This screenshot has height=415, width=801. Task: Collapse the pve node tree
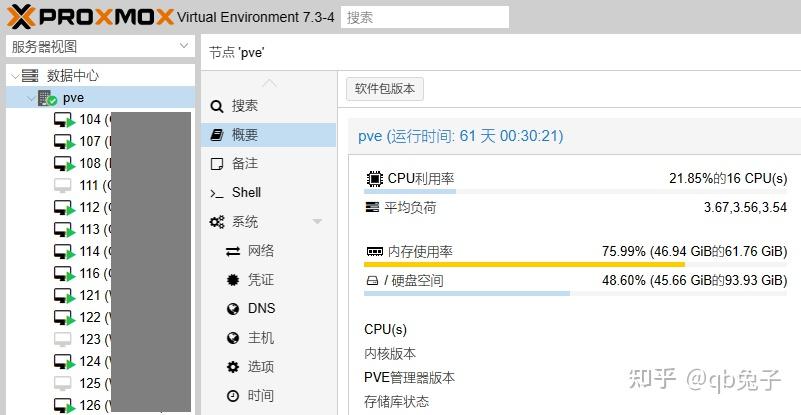(x=29, y=98)
